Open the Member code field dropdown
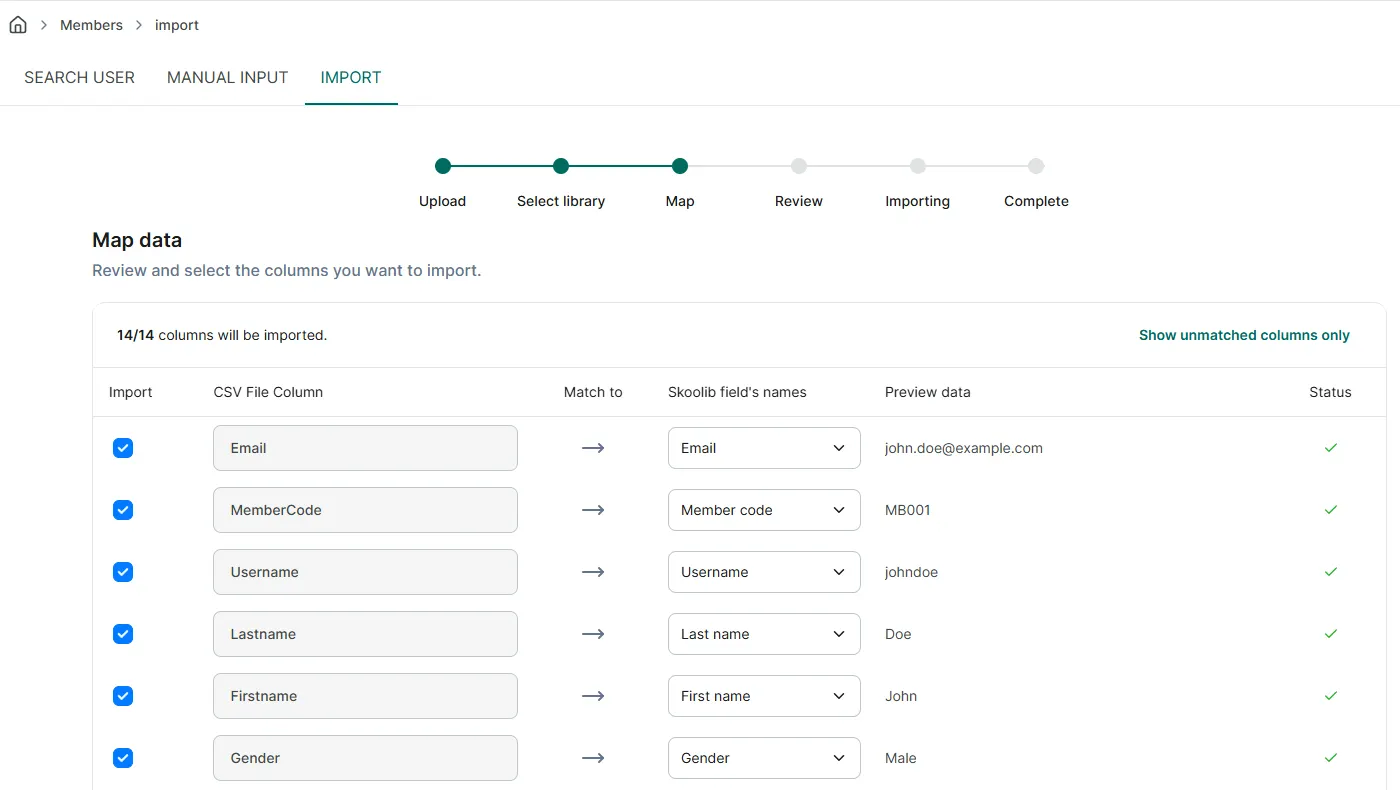 click(764, 510)
